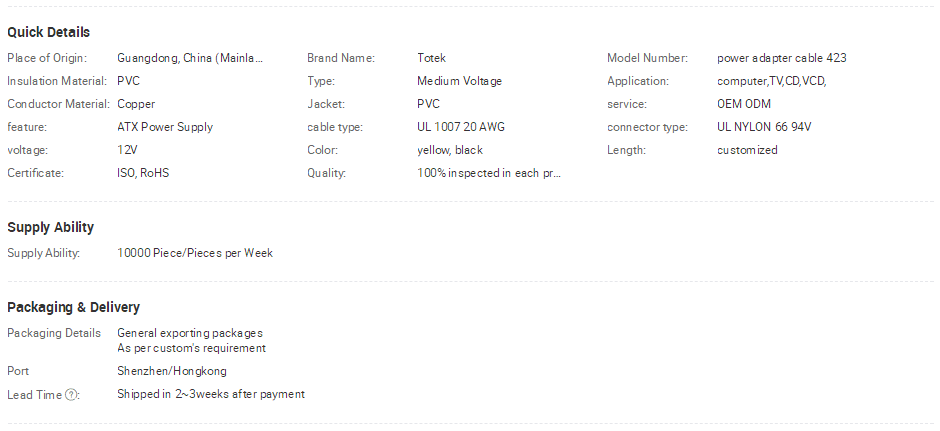The image size is (940, 431).
Task: Click the truncated Guangdong, China origin value
Action: pos(190,58)
